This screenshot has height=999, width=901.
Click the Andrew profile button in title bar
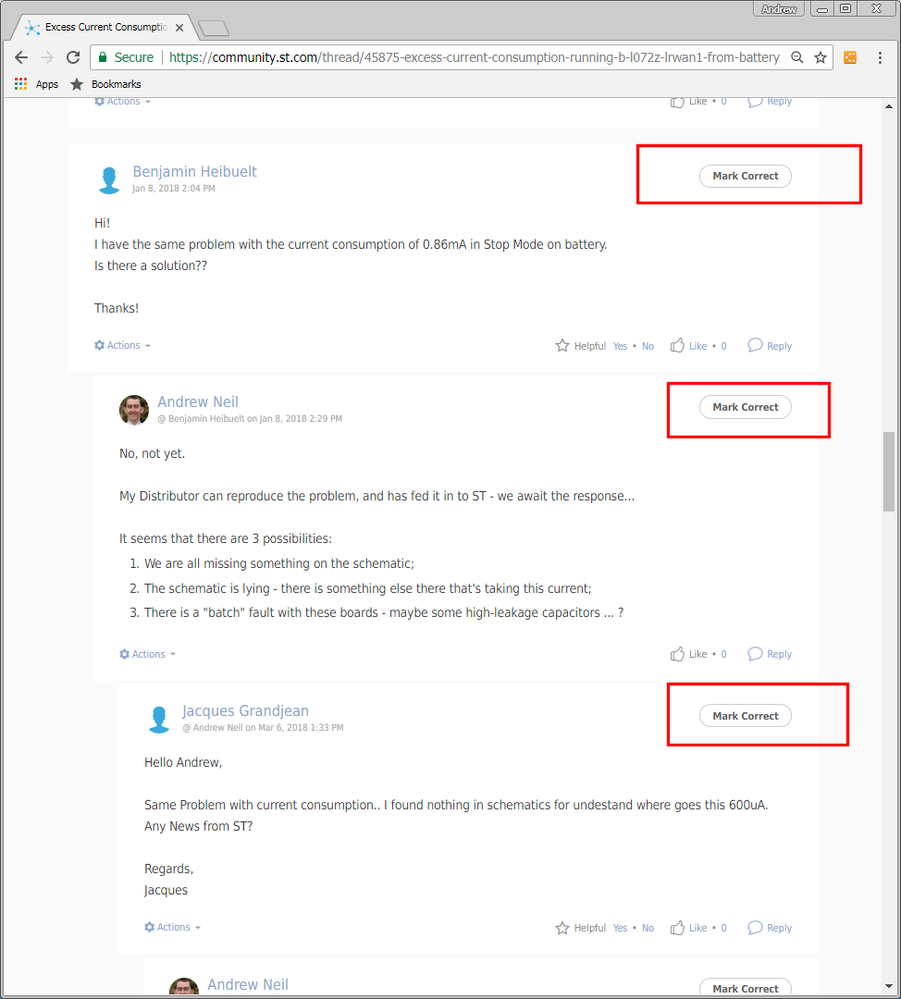[779, 9]
